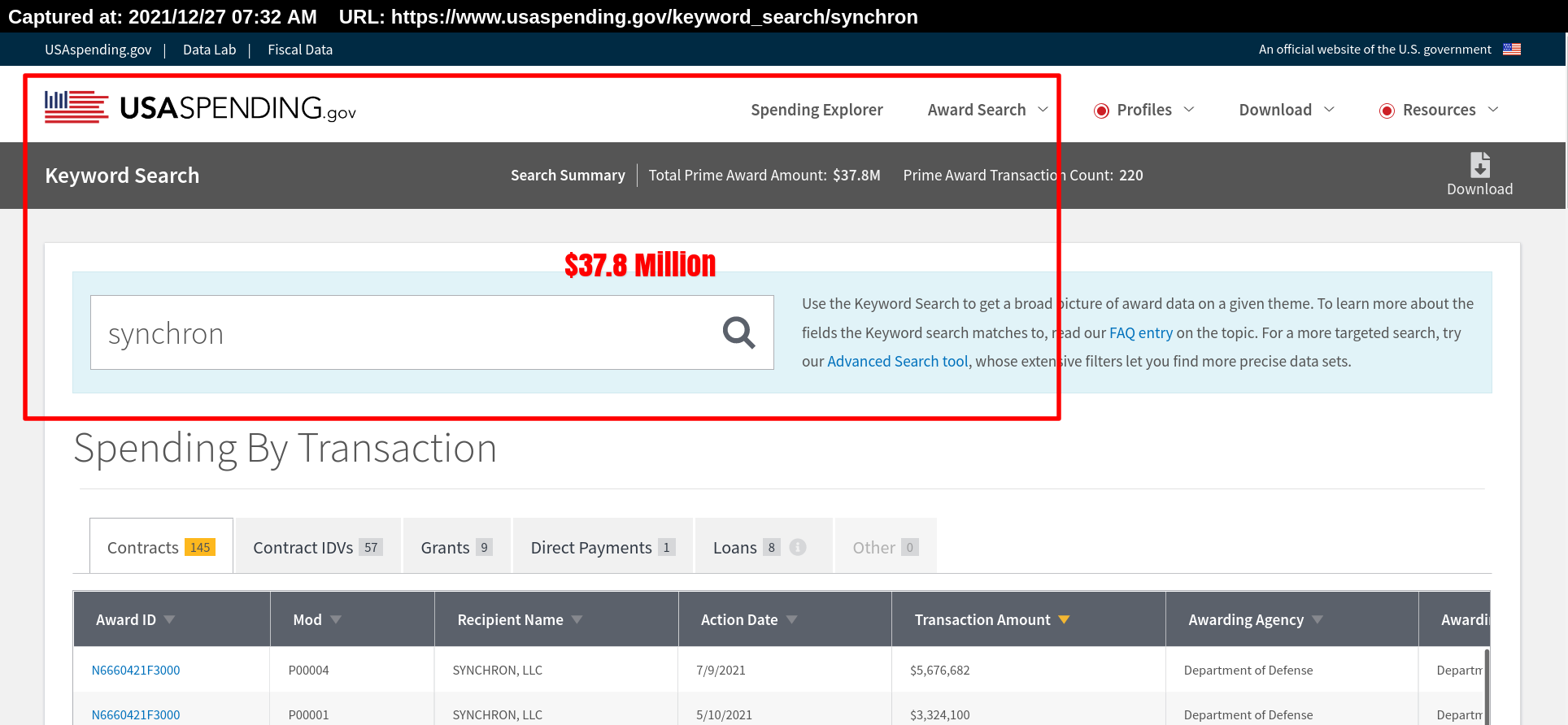Click the USAspending.gov logo
This screenshot has width=1568, height=725.
[200, 107]
